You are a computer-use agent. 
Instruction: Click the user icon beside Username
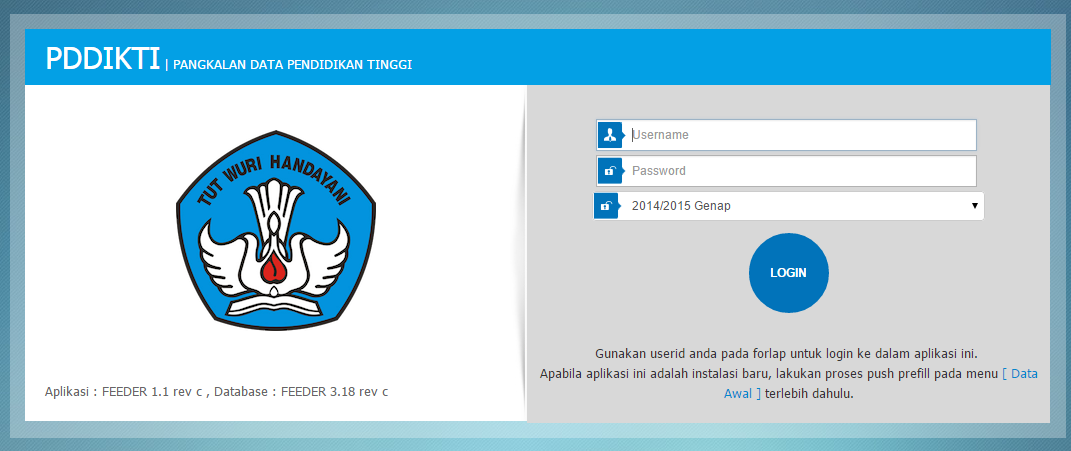click(x=609, y=135)
